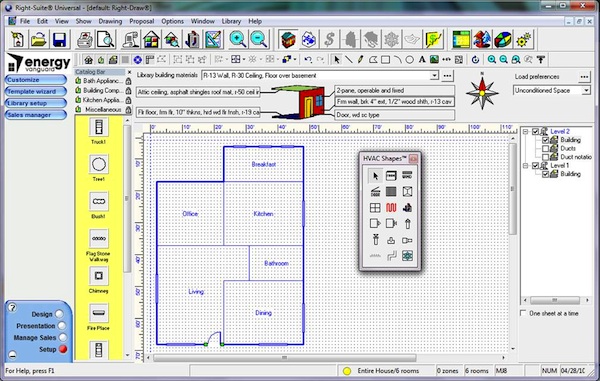Select the Design radio button
The height and width of the screenshot is (381, 600).
(x=59, y=314)
